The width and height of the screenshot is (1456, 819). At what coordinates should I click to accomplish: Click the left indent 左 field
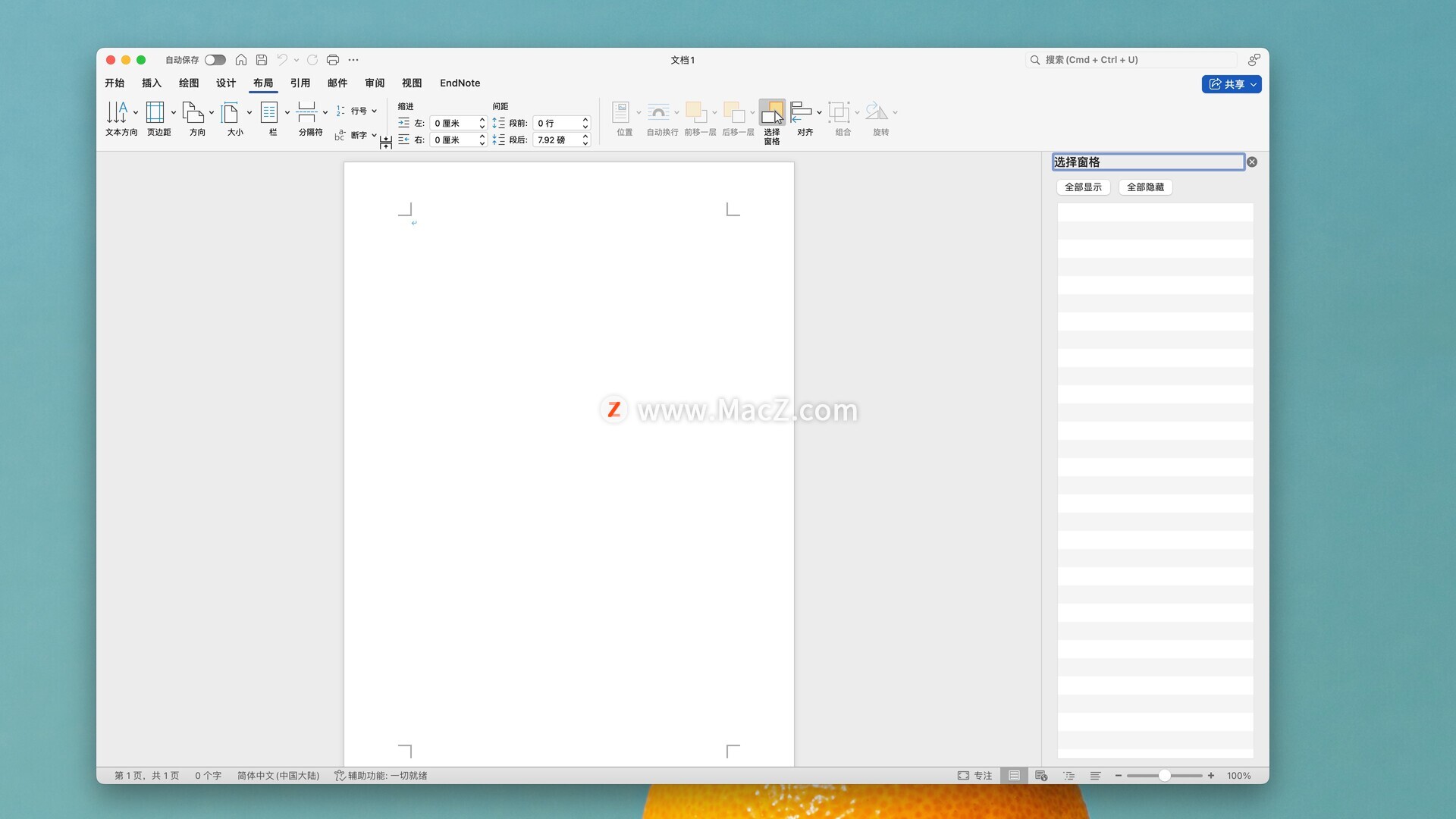tap(453, 123)
